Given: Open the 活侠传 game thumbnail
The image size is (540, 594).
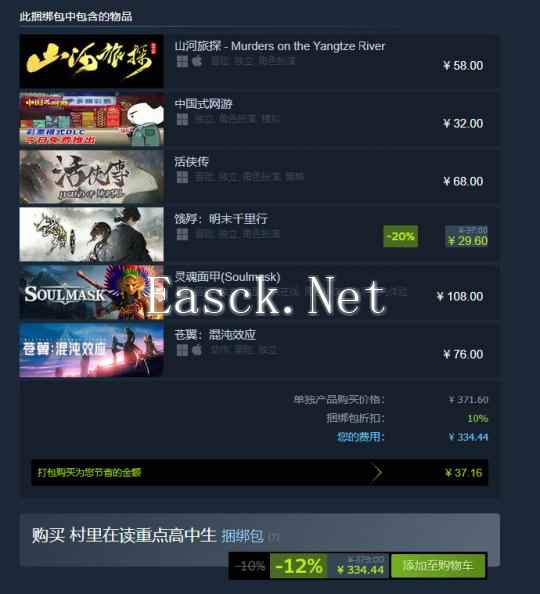Looking at the screenshot, I should click(x=91, y=177).
